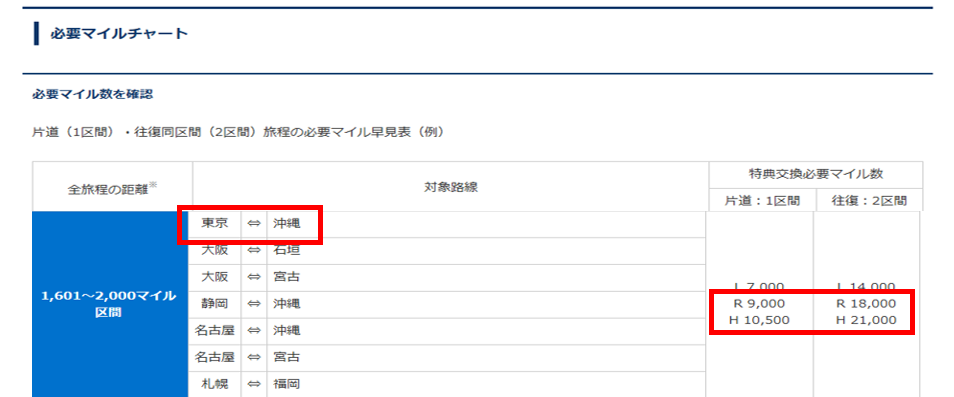Click the H 10,500 one-way mileage value
This screenshot has height=397, width=954.
pyautogui.click(x=759, y=320)
